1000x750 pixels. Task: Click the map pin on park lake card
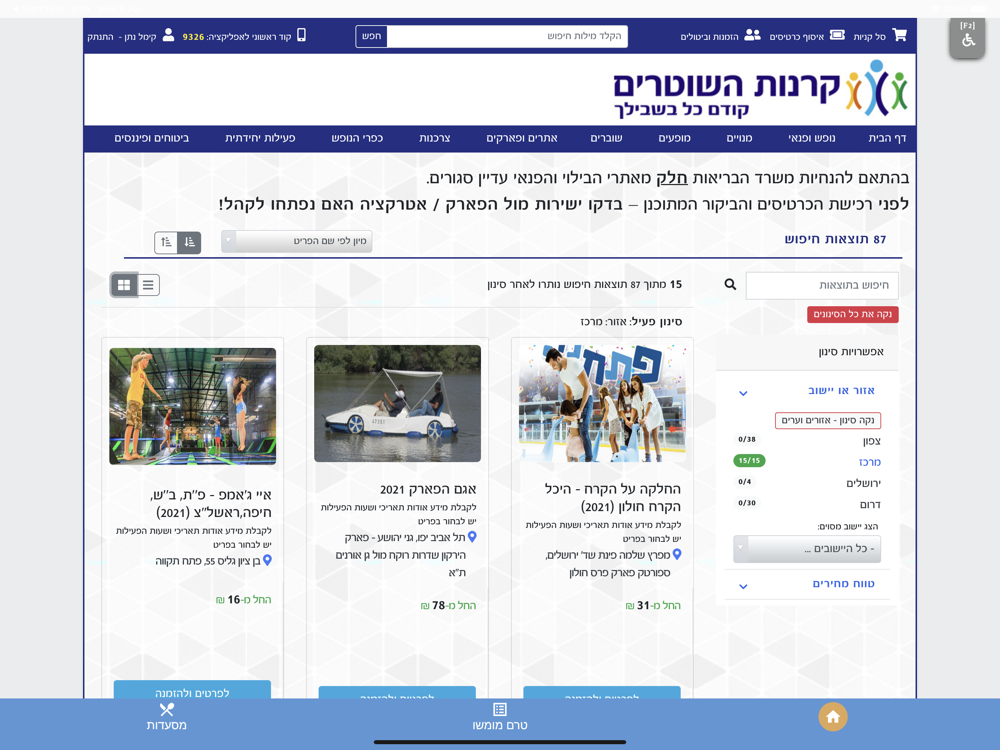[472, 537]
